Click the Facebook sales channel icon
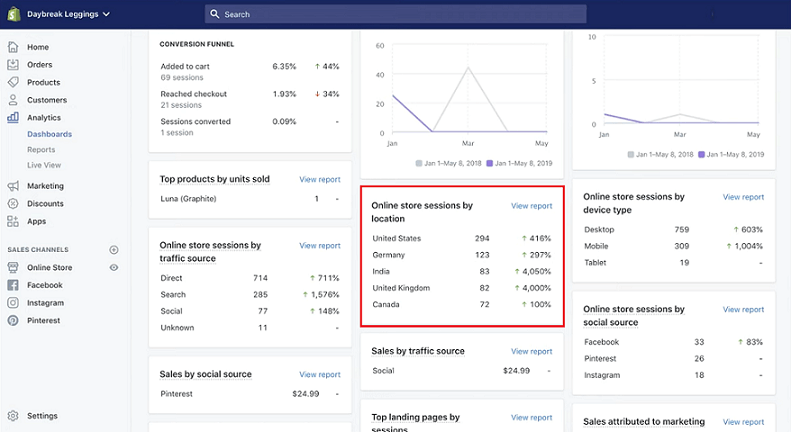The width and height of the screenshot is (791, 432). click(x=13, y=285)
